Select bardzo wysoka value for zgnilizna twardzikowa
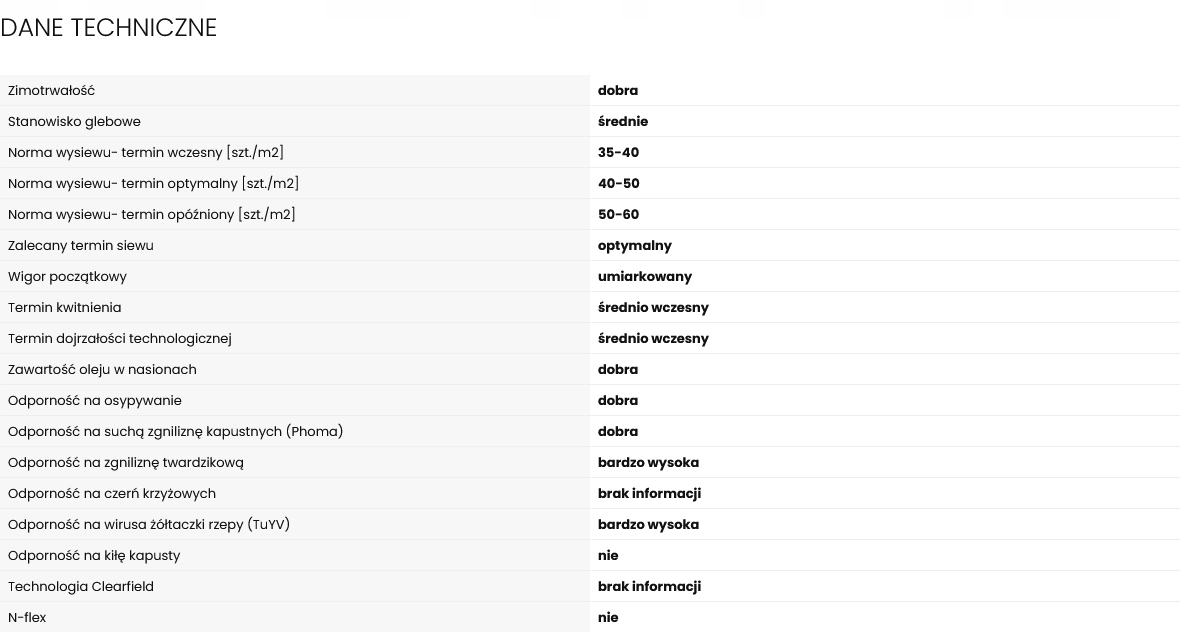 point(648,463)
